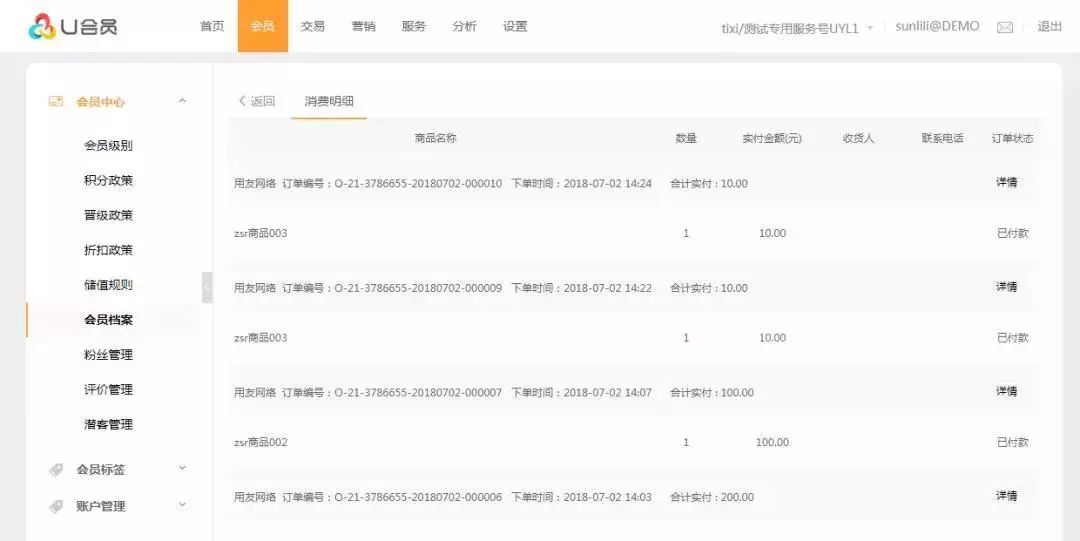This screenshot has height=541, width=1080.
Task: Open 储值规则 in sidebar
Action: click(108, 285)
